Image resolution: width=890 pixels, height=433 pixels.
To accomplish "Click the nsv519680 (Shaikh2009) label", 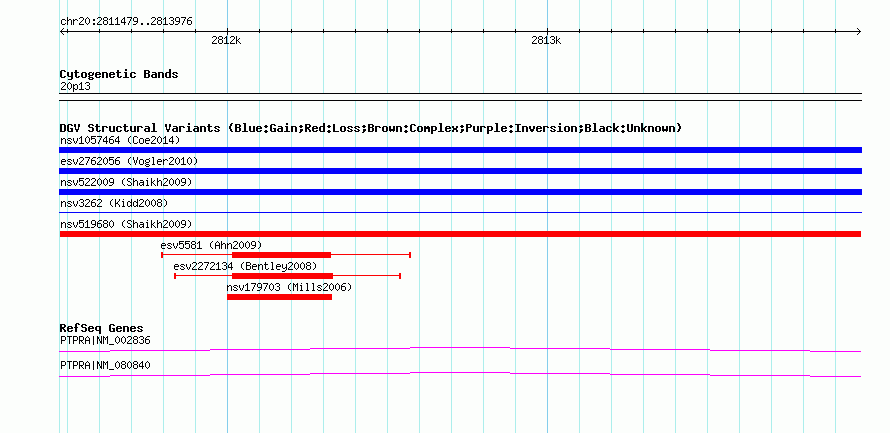I will pyautogui.click(x=126, y=224).
